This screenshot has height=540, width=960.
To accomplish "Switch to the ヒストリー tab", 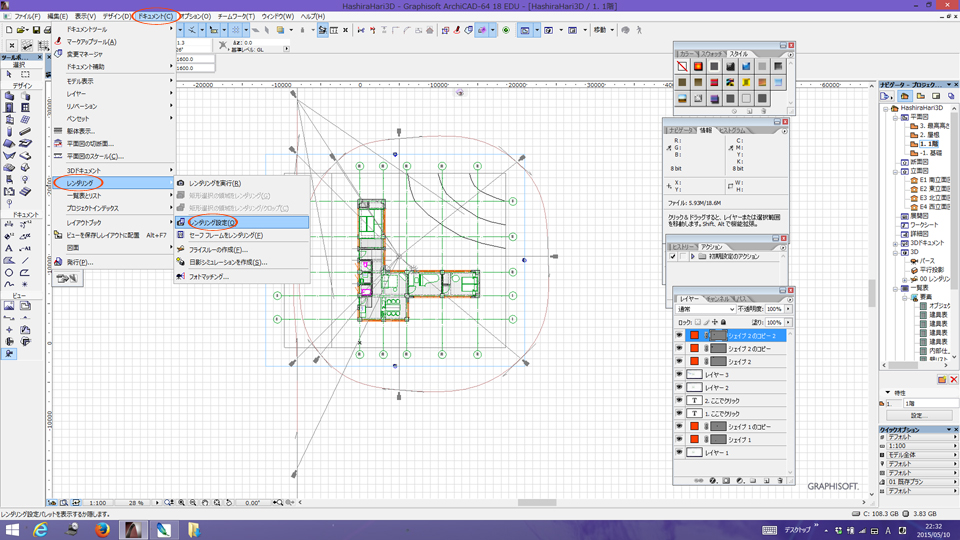I will pyautogui.click(x=683, y=247).
